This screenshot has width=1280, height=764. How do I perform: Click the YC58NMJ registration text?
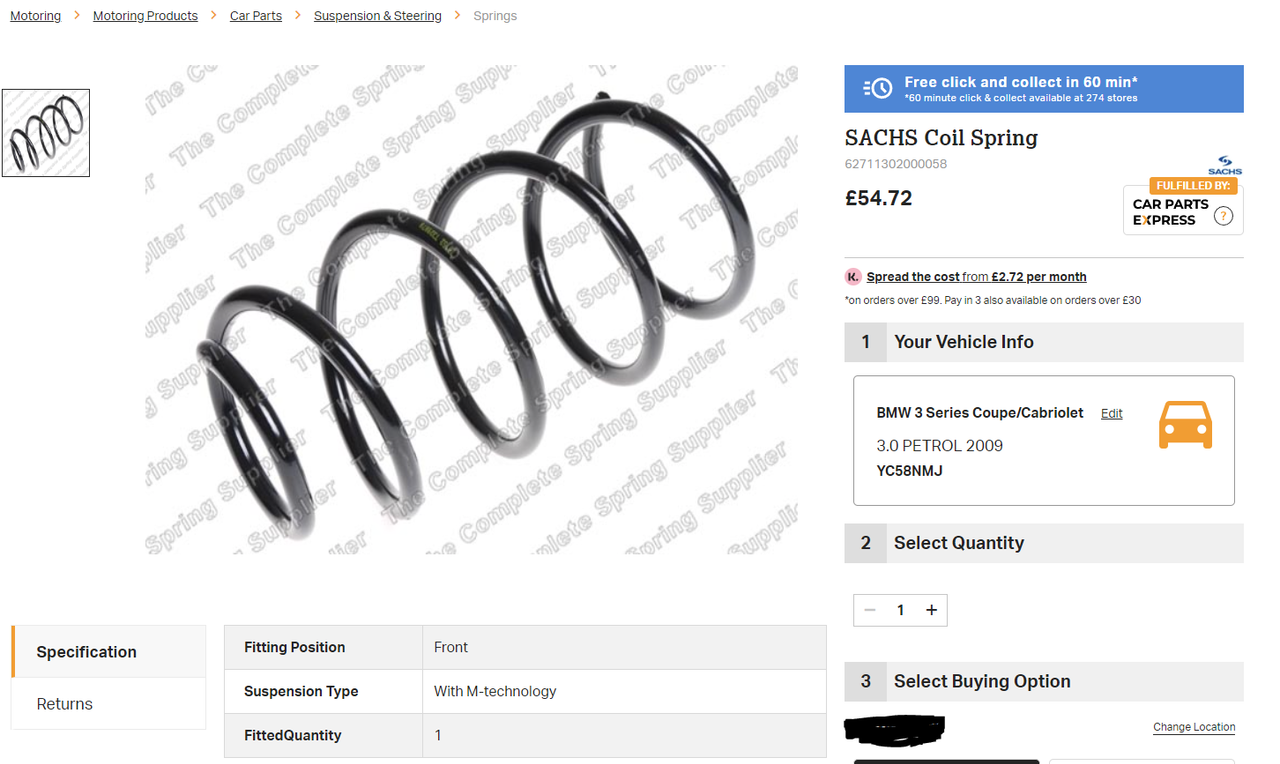point(909,470)
